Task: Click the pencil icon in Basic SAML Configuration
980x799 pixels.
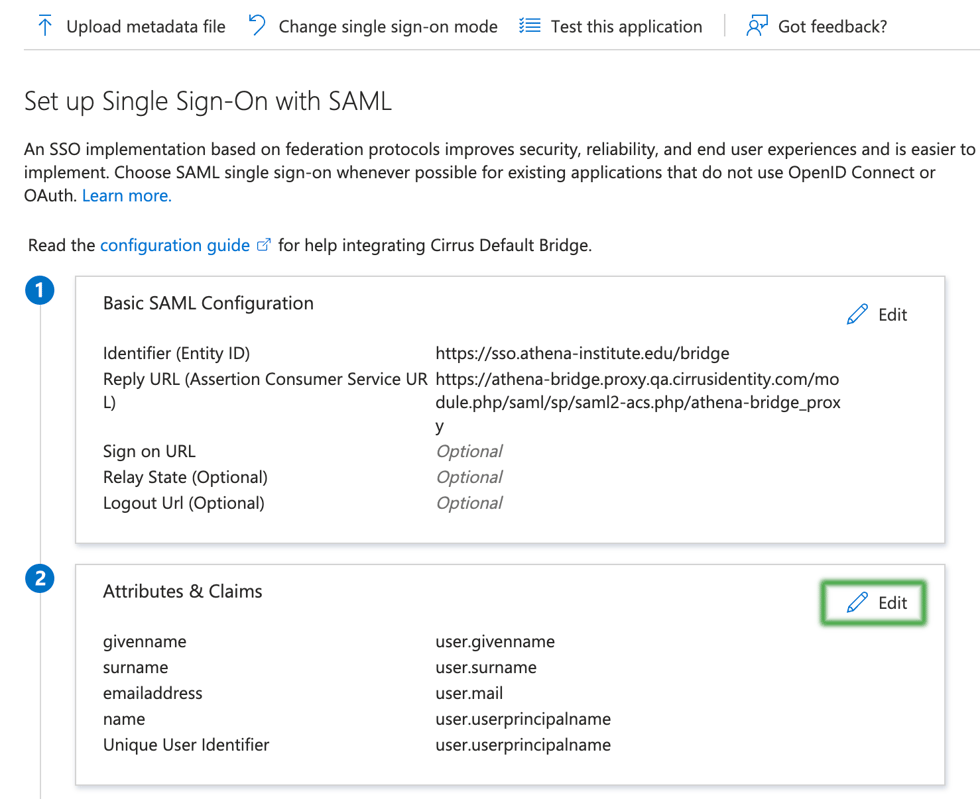Action: [x=857, y=315]
